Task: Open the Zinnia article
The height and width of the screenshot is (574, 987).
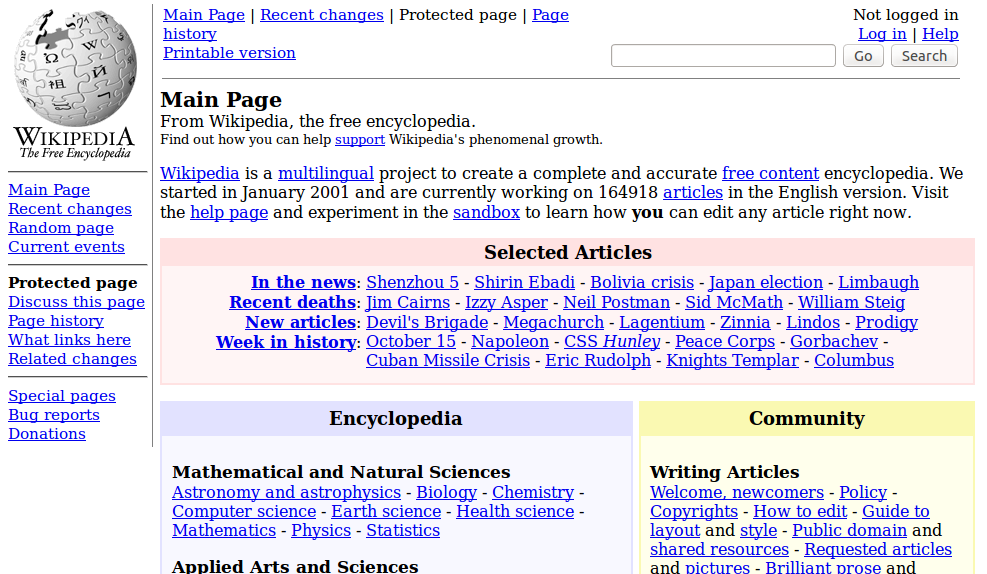Action: tap(745, 322)
